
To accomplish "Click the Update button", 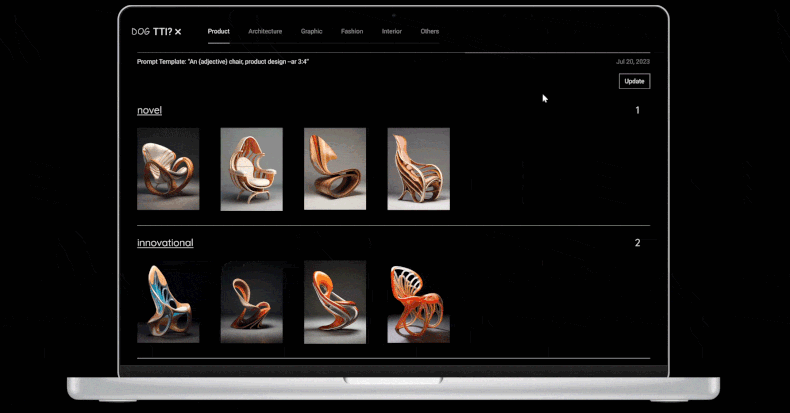I will [x=634, y=81].
